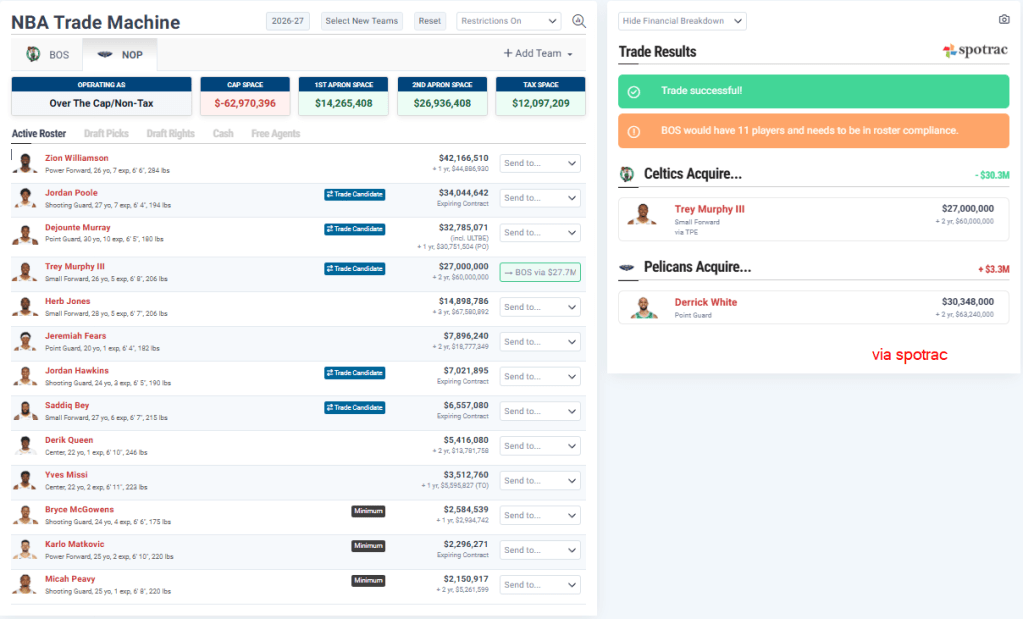Viewport: 1023px width, 619px height.
Task: Select the Draft Rights tab
Action: (170, 134)
